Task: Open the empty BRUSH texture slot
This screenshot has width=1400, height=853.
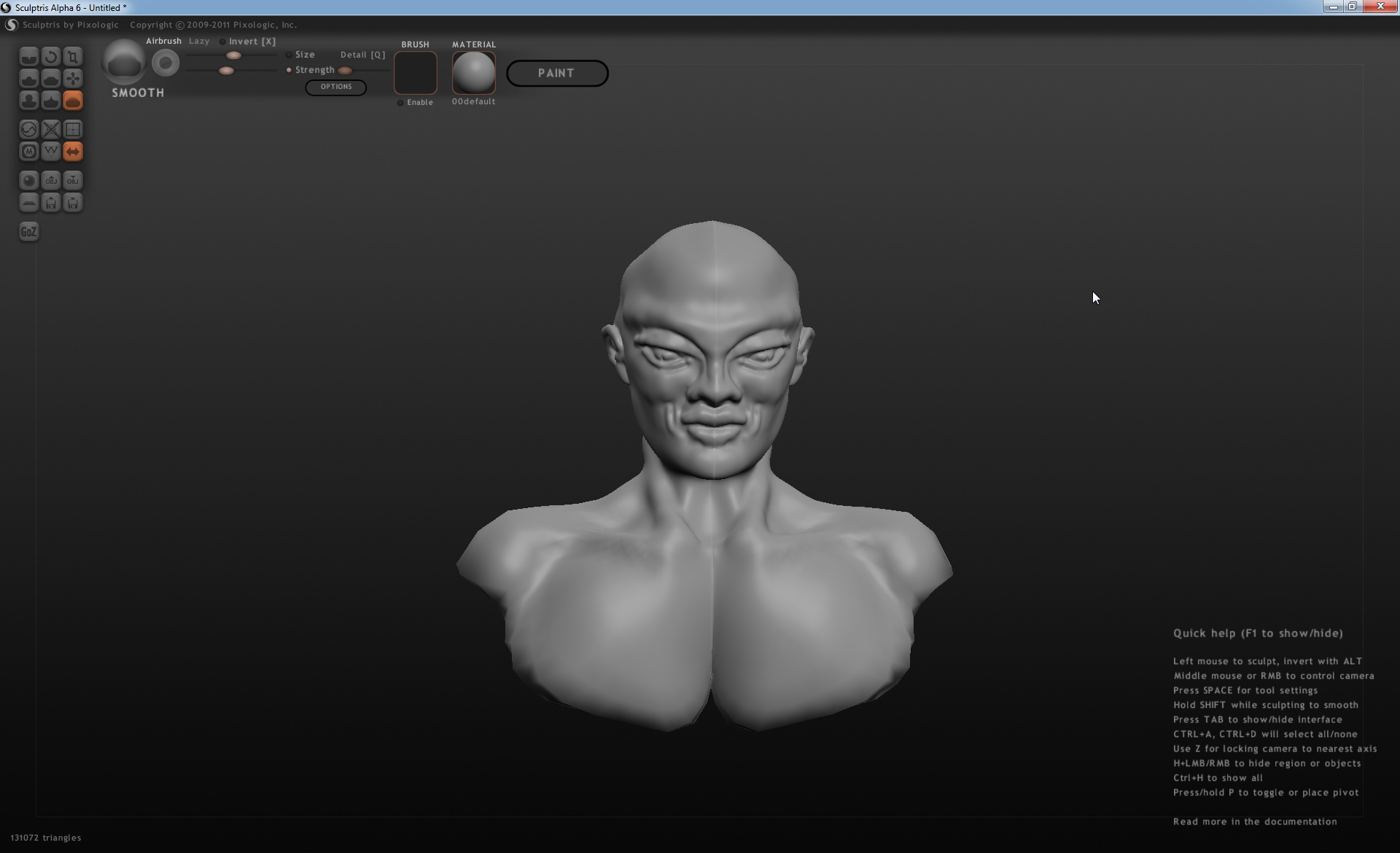Action: (x=416, y=73)
